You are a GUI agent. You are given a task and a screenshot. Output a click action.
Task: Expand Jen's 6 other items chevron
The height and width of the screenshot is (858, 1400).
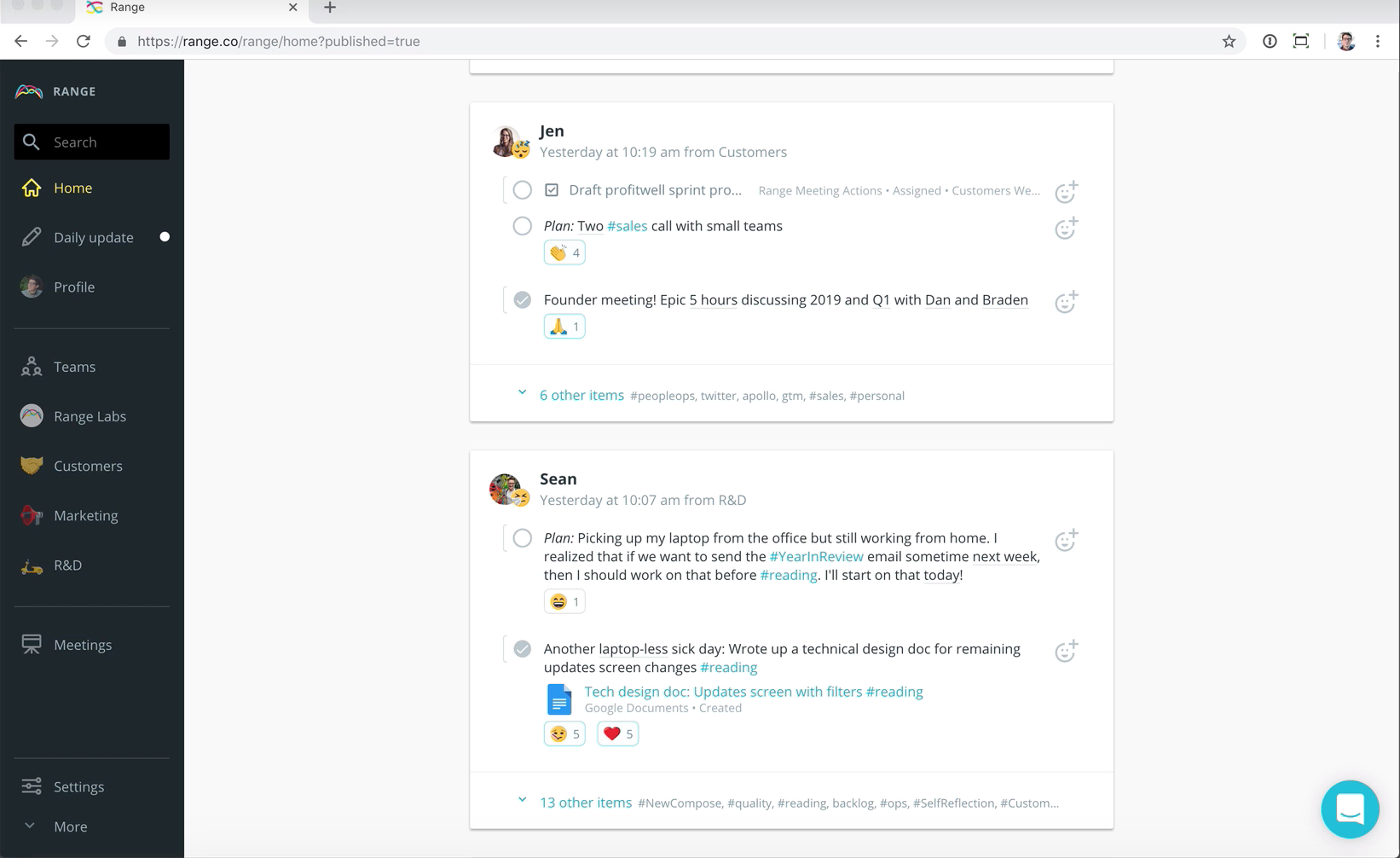[x=522, y=393]
